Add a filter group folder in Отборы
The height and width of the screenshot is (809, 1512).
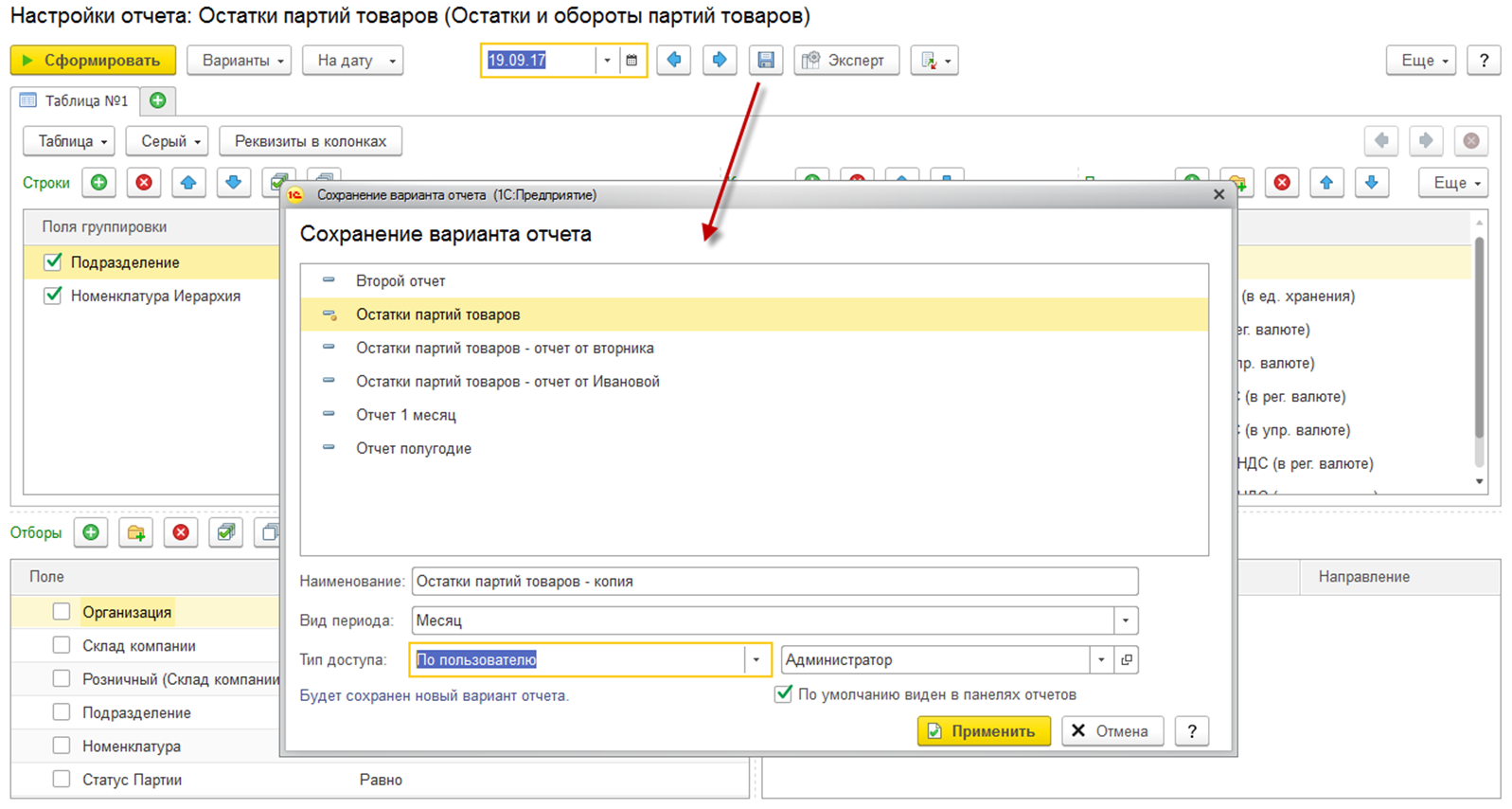pos(136,532)
